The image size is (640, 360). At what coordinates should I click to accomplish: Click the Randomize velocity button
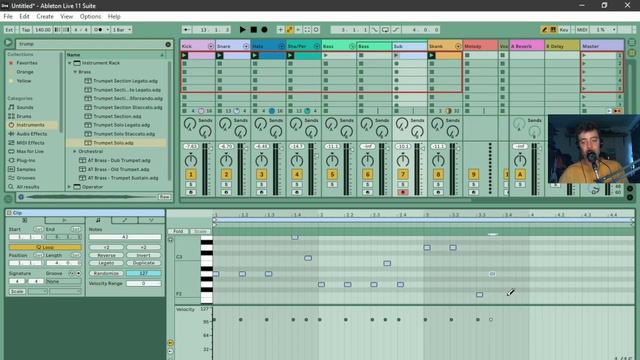[106, 273]
